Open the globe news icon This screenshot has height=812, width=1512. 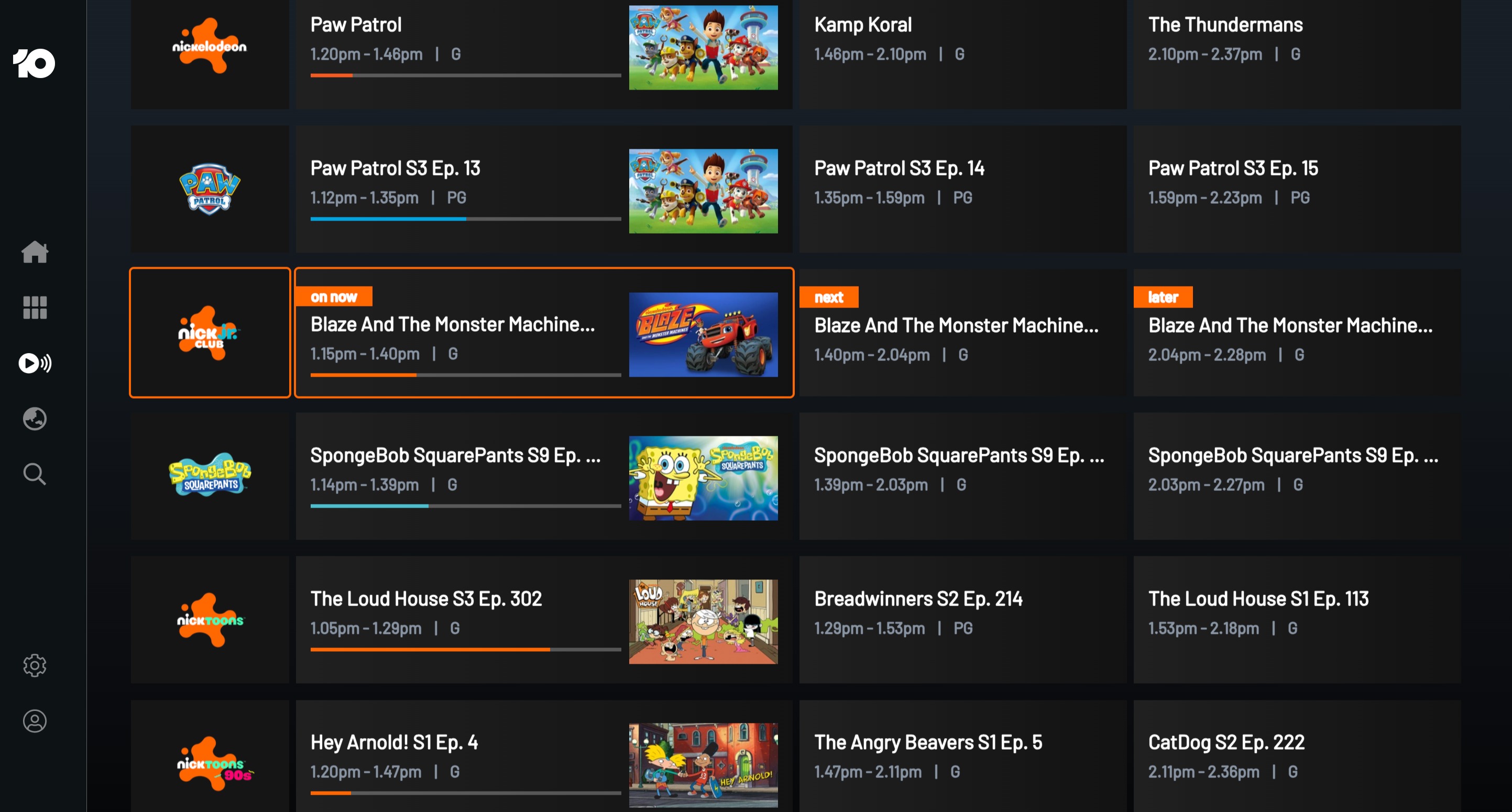pyautogui.click(x=35, y=419)
